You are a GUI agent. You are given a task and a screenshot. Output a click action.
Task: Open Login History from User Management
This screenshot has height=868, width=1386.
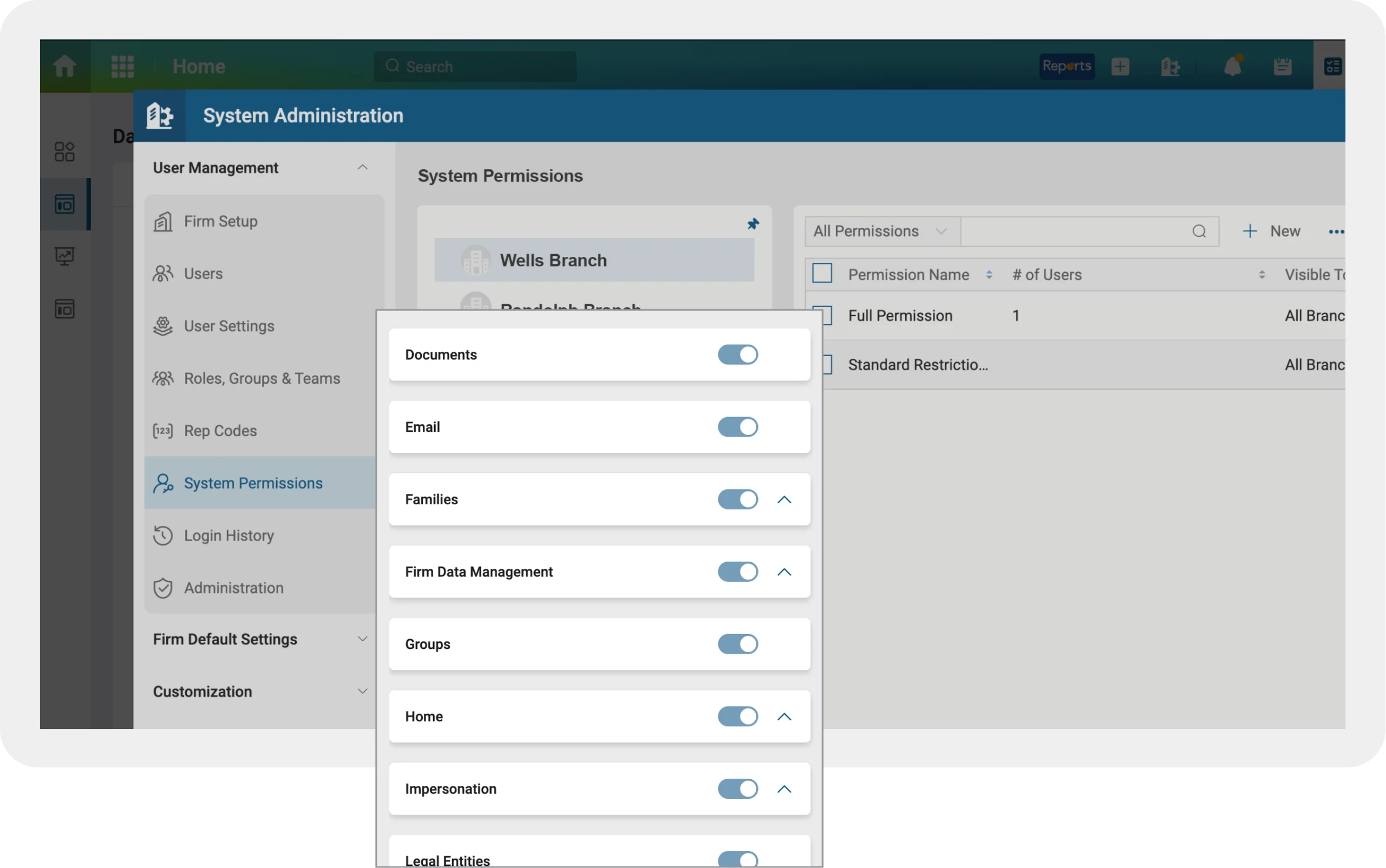coord(228,535)
